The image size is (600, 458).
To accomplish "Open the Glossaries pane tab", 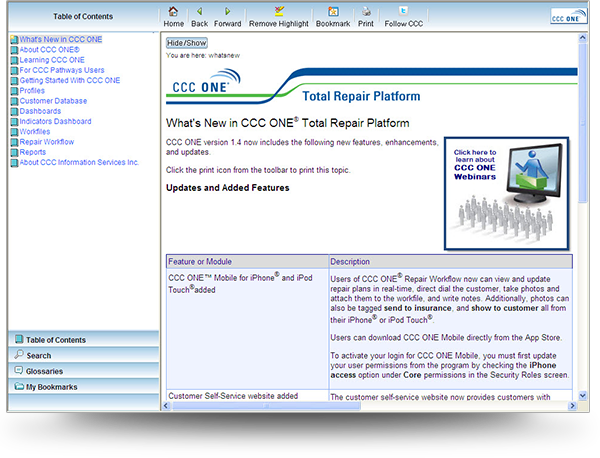I will [83, 371].
